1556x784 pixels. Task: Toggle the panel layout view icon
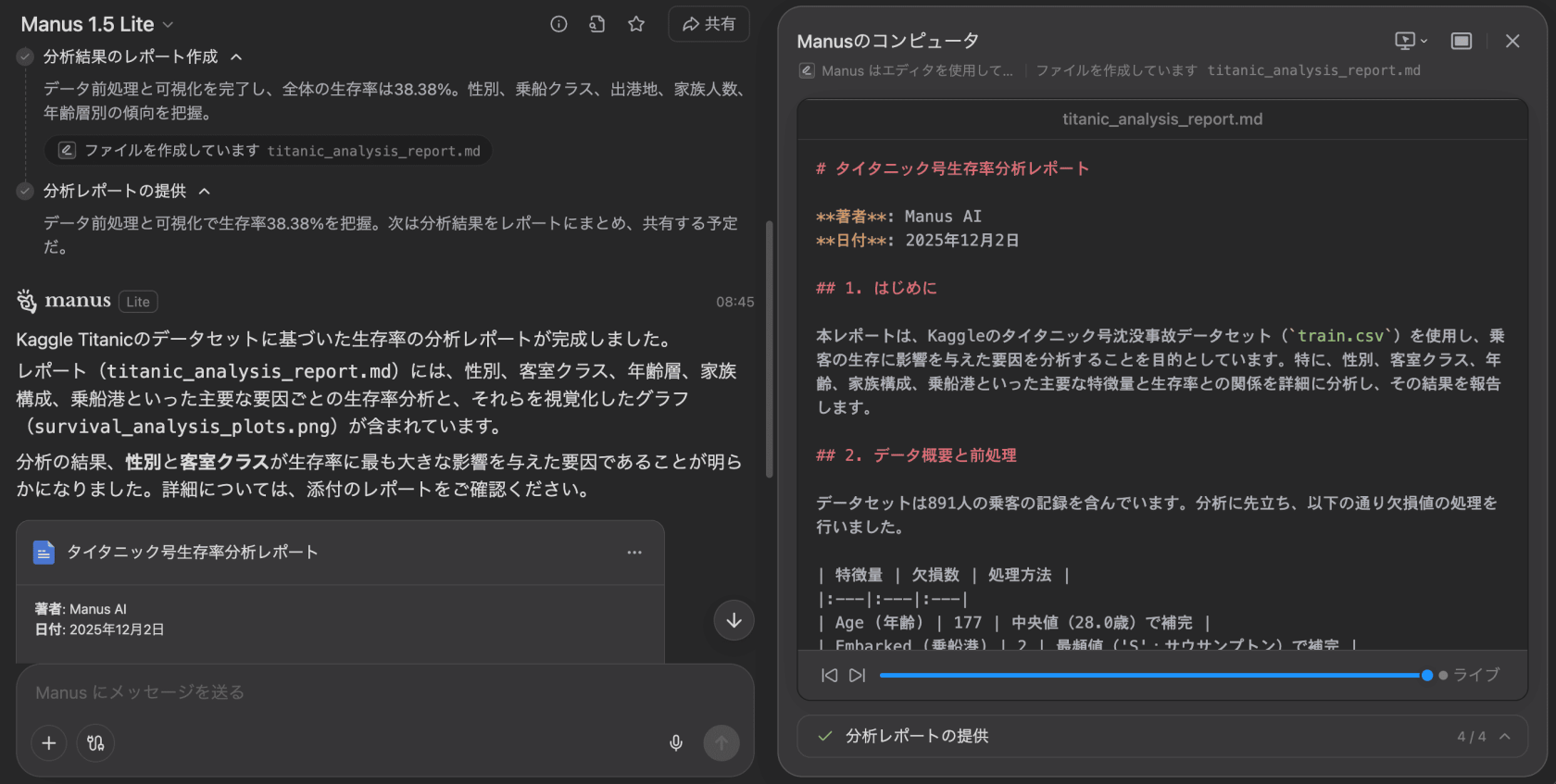[1462, 41]
